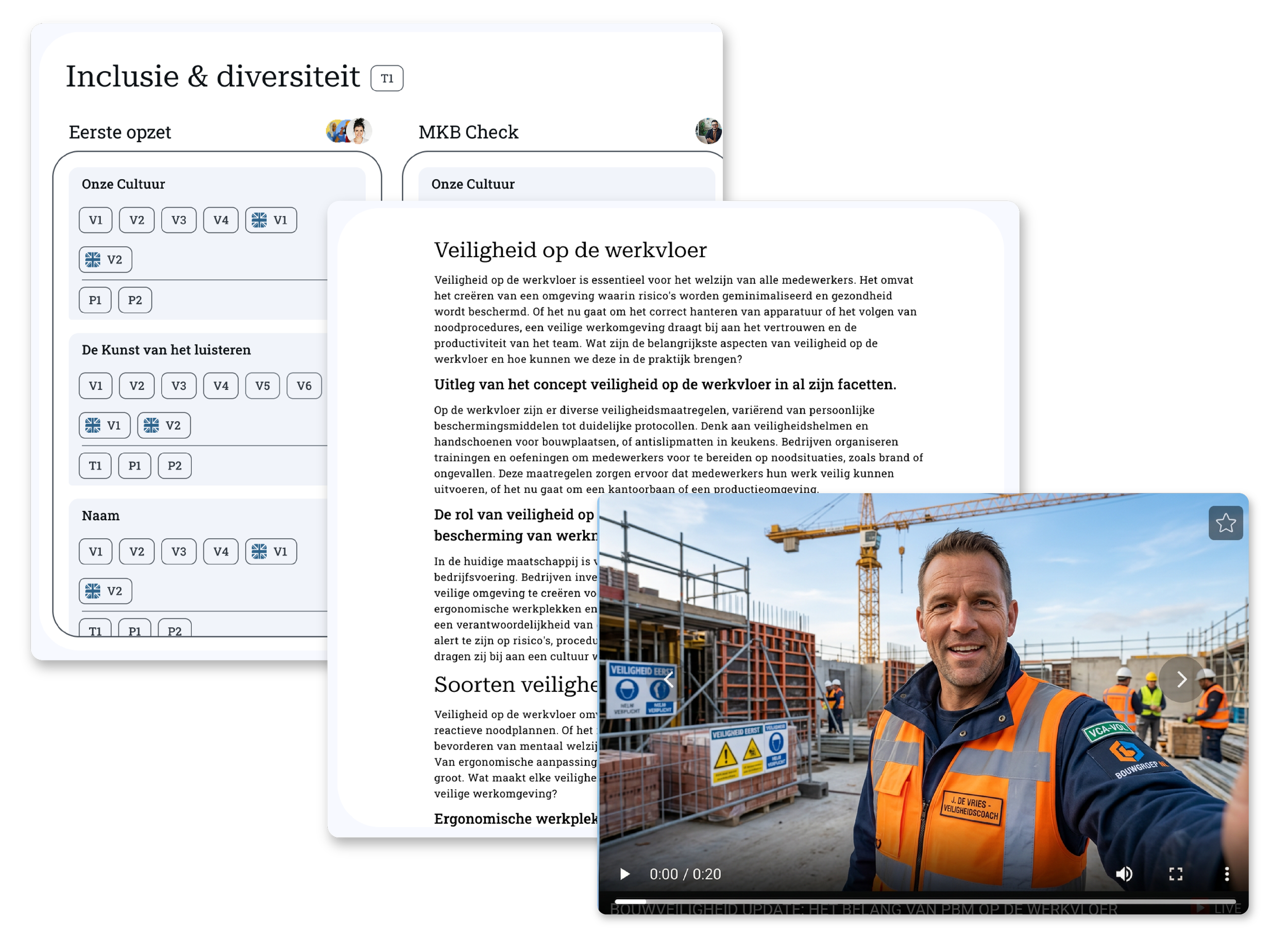This screenshot has height=939, width=1288.
Task: Go to previous slide with left chevron
Action: pos(669,679)
